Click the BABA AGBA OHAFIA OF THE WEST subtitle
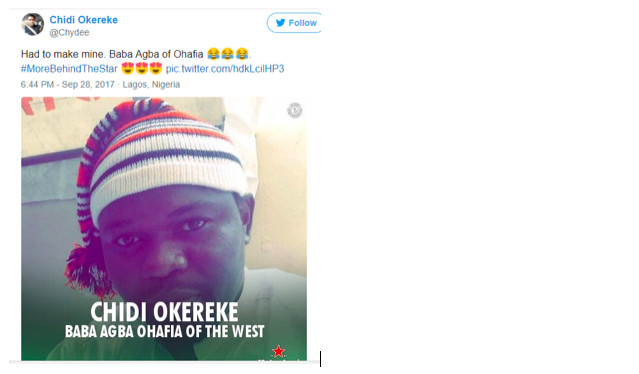Viewport: 639px width, 374px height. [x=165, y=331]
